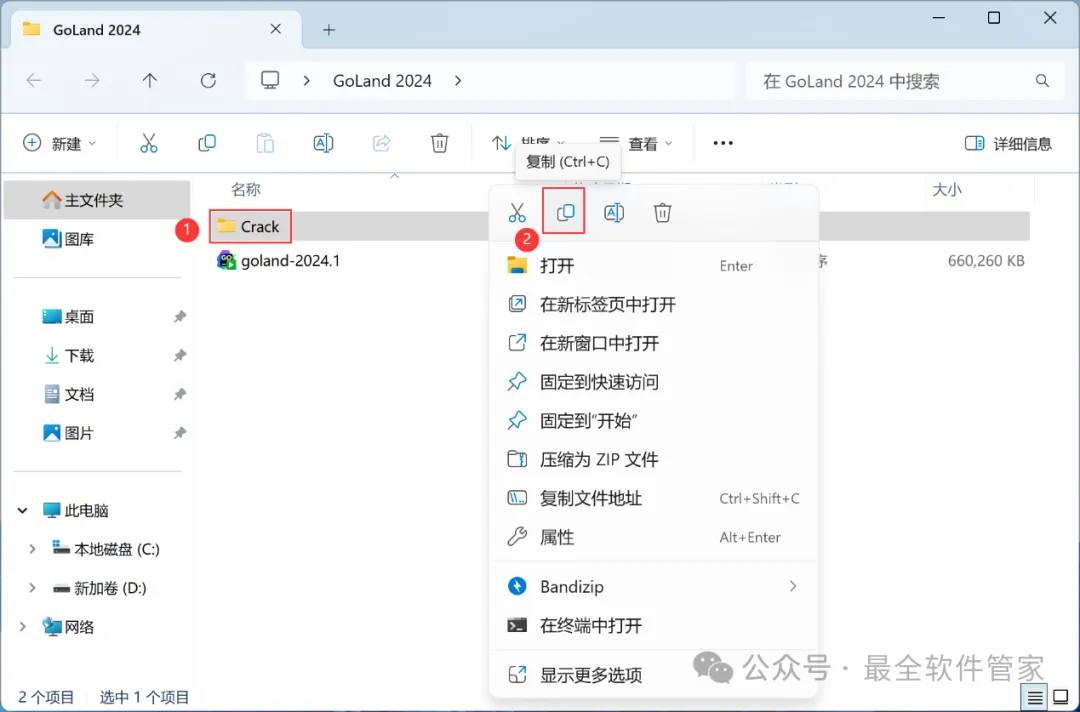The width and height of the screenshot is (1080, 712).
Task: Click the This PC monitor icon in the address bar
Action: click(270, 81)
